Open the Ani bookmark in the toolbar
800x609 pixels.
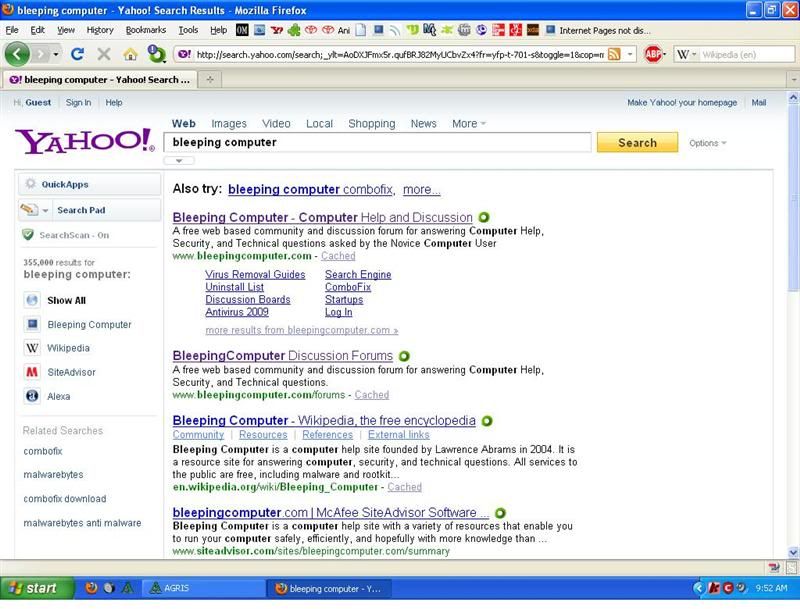344,31
